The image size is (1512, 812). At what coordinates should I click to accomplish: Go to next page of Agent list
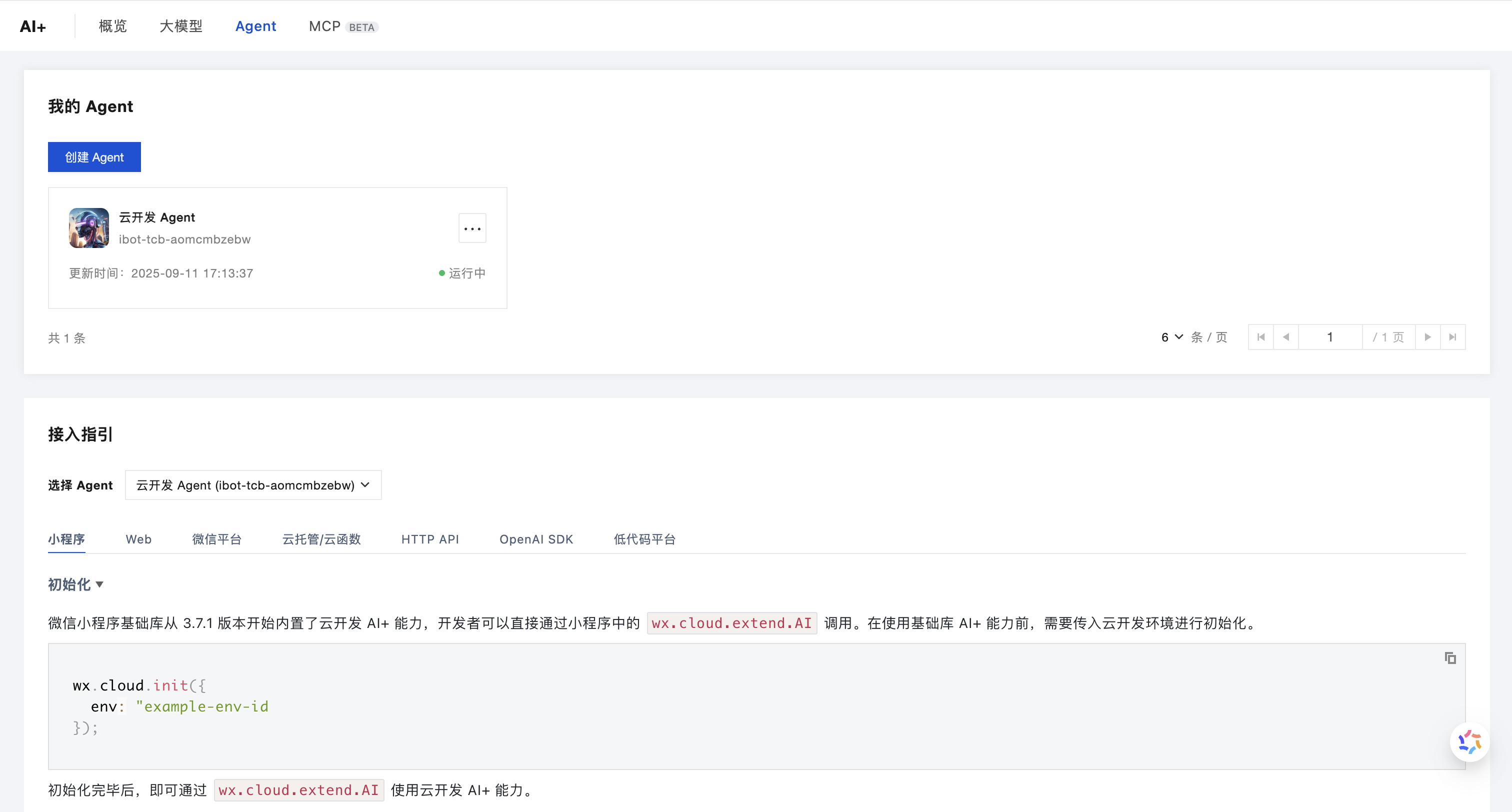(x=1427, y=337)
